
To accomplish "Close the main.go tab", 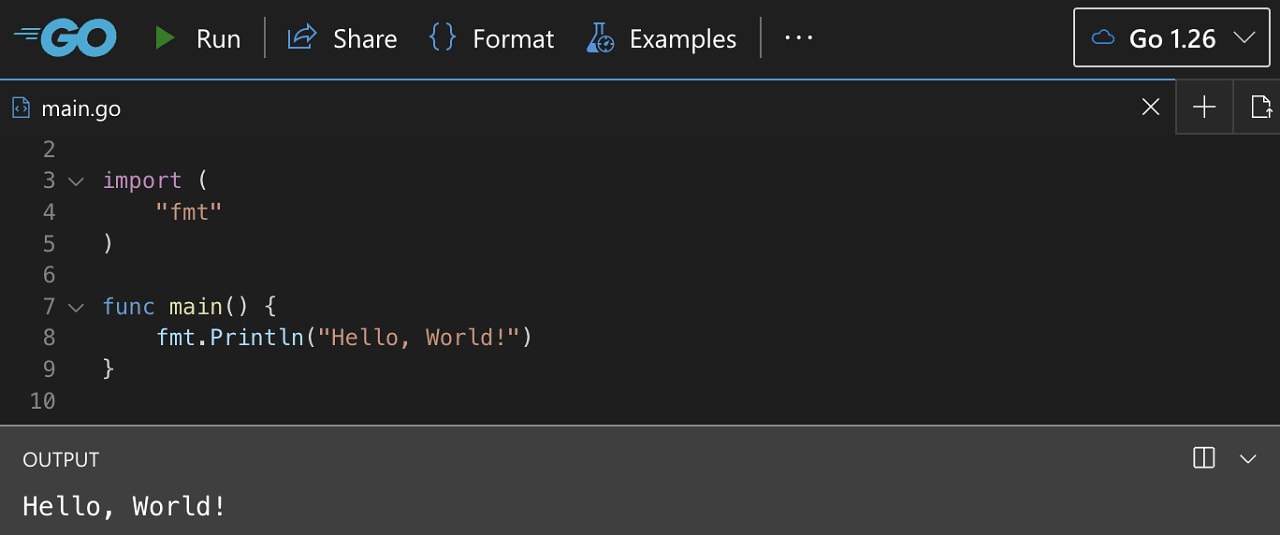I will [x=1151, y=107].
